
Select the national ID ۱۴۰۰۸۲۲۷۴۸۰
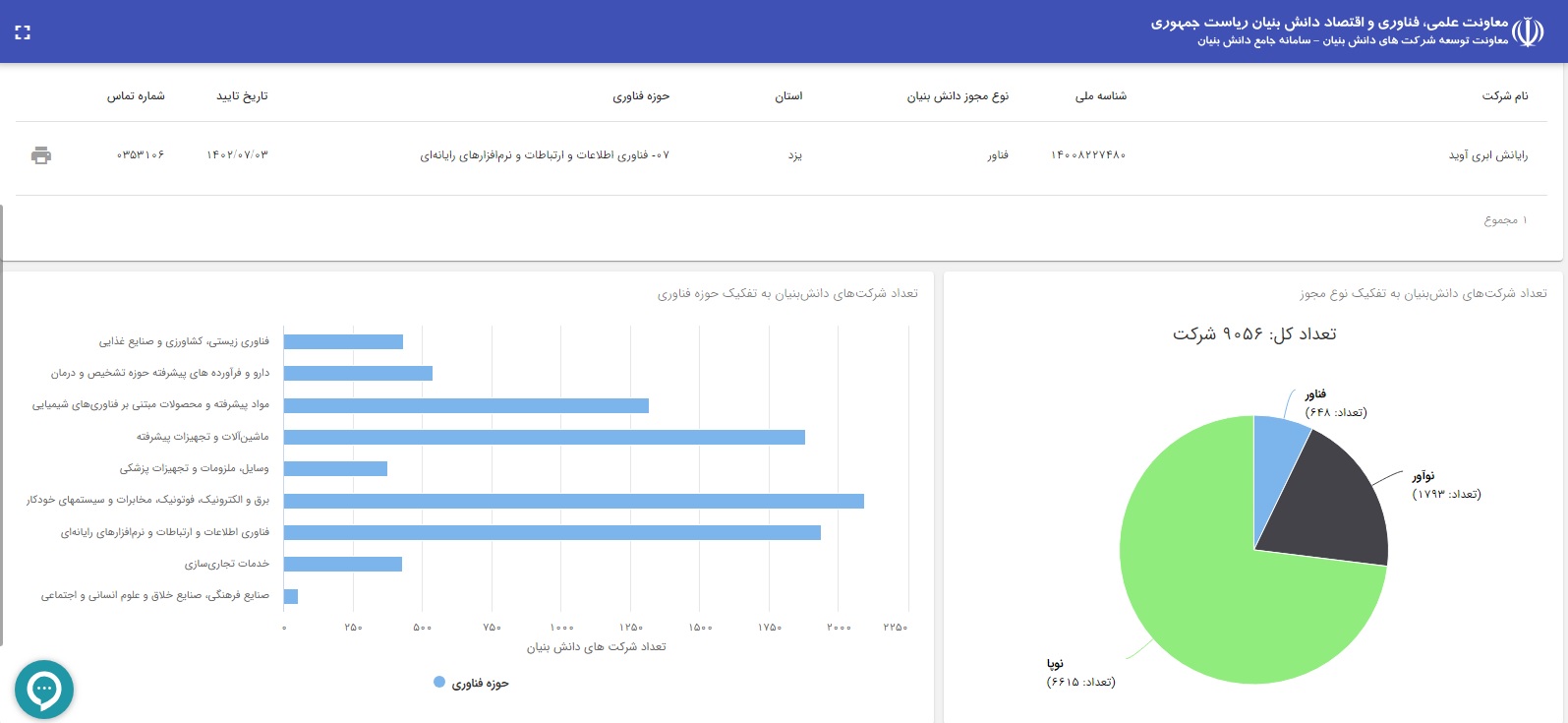pos(1088,155)
